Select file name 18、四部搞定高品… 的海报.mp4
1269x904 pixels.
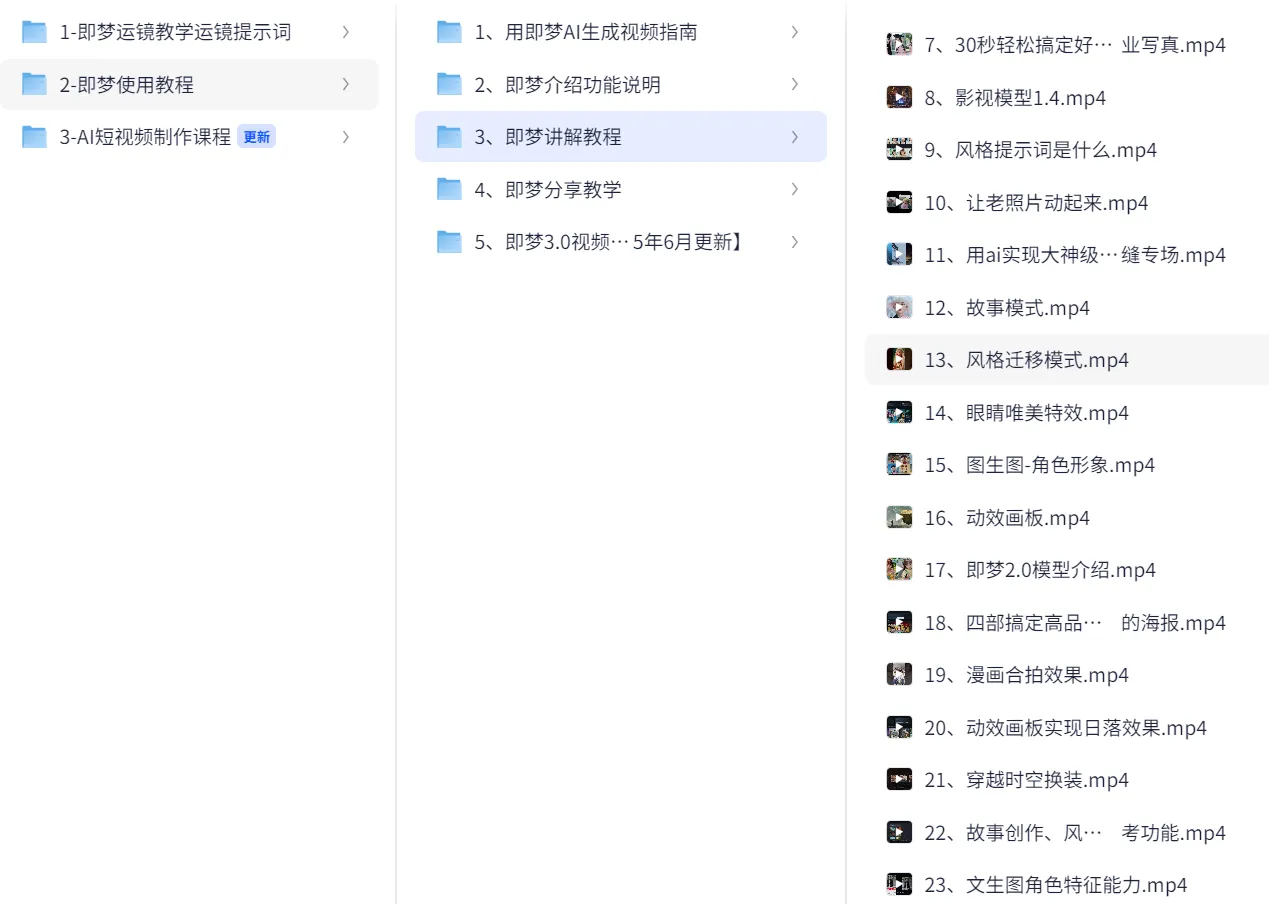pyautogui.click(x=1075, y=623)
